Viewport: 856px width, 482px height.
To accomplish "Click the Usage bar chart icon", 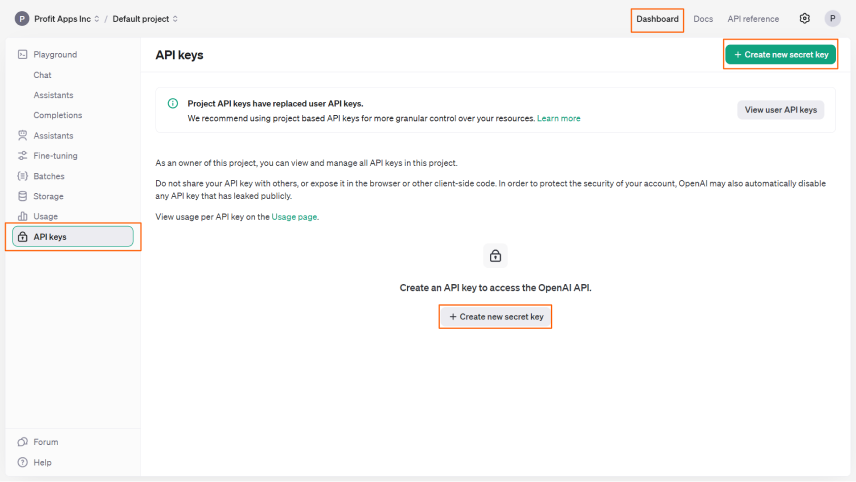I will coord(22,216).
